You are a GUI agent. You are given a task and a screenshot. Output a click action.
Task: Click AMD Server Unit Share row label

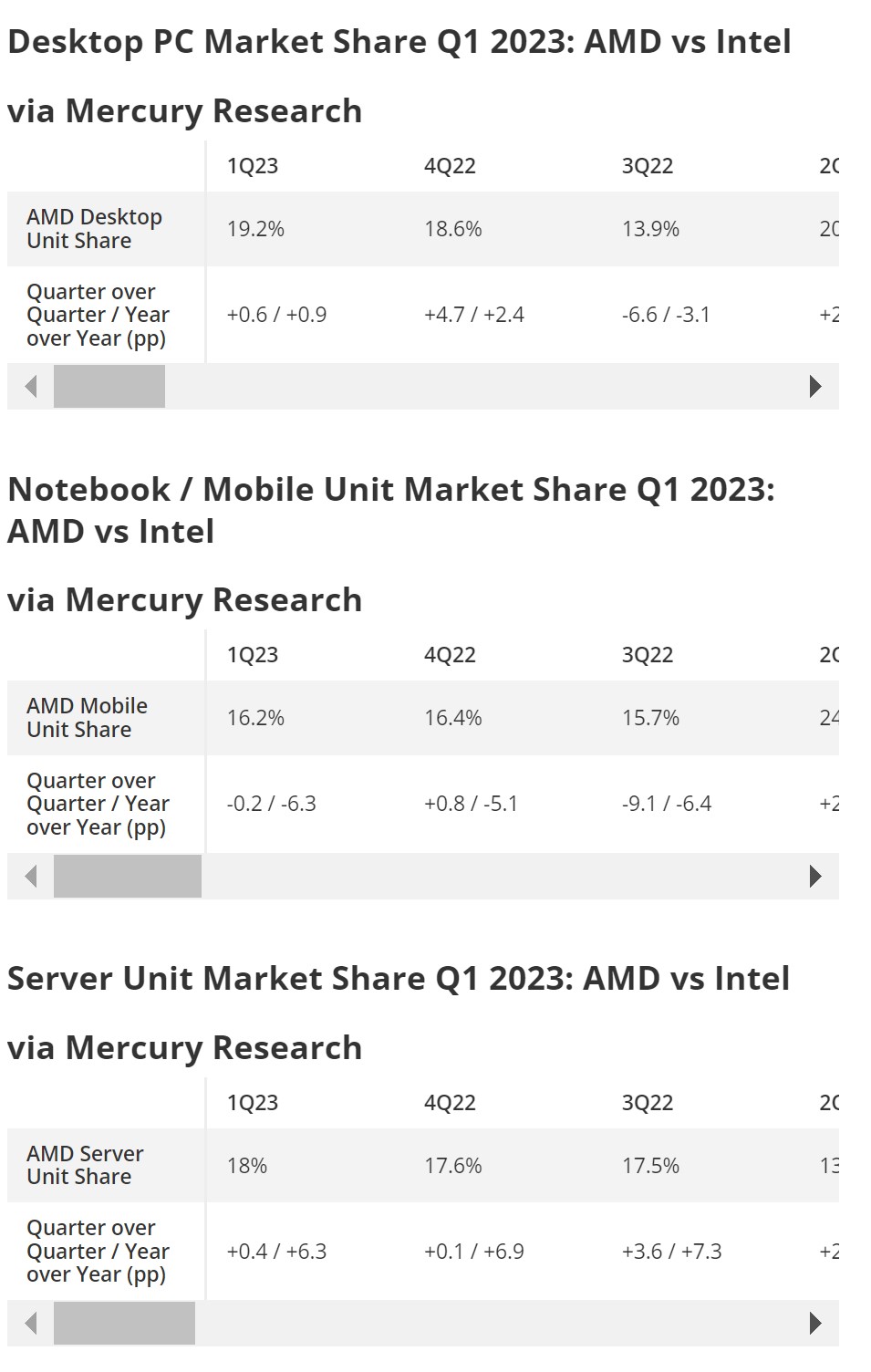coord(85,1166)
